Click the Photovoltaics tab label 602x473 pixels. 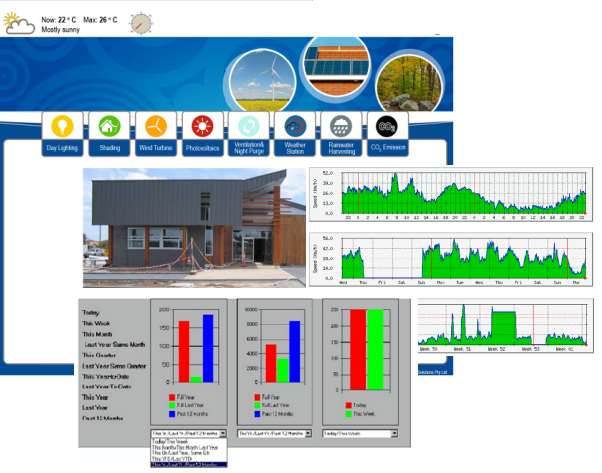coord(203,148)
